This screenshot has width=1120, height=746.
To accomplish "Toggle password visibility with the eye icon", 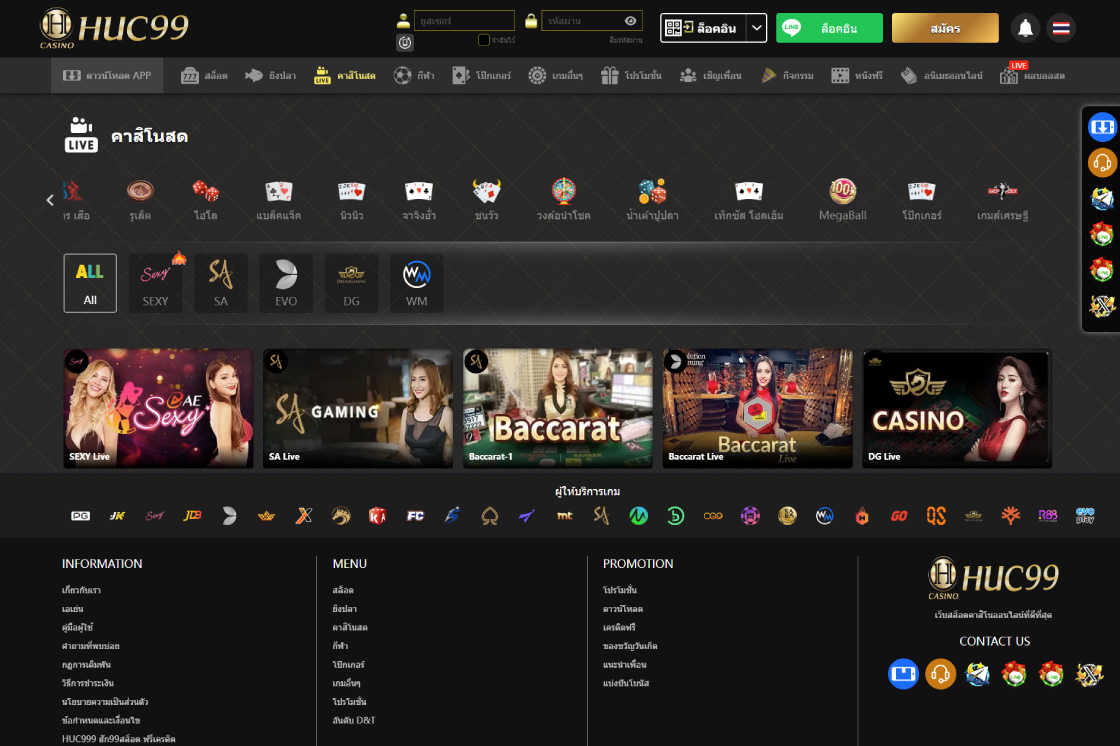I will (x=631, y=21).
